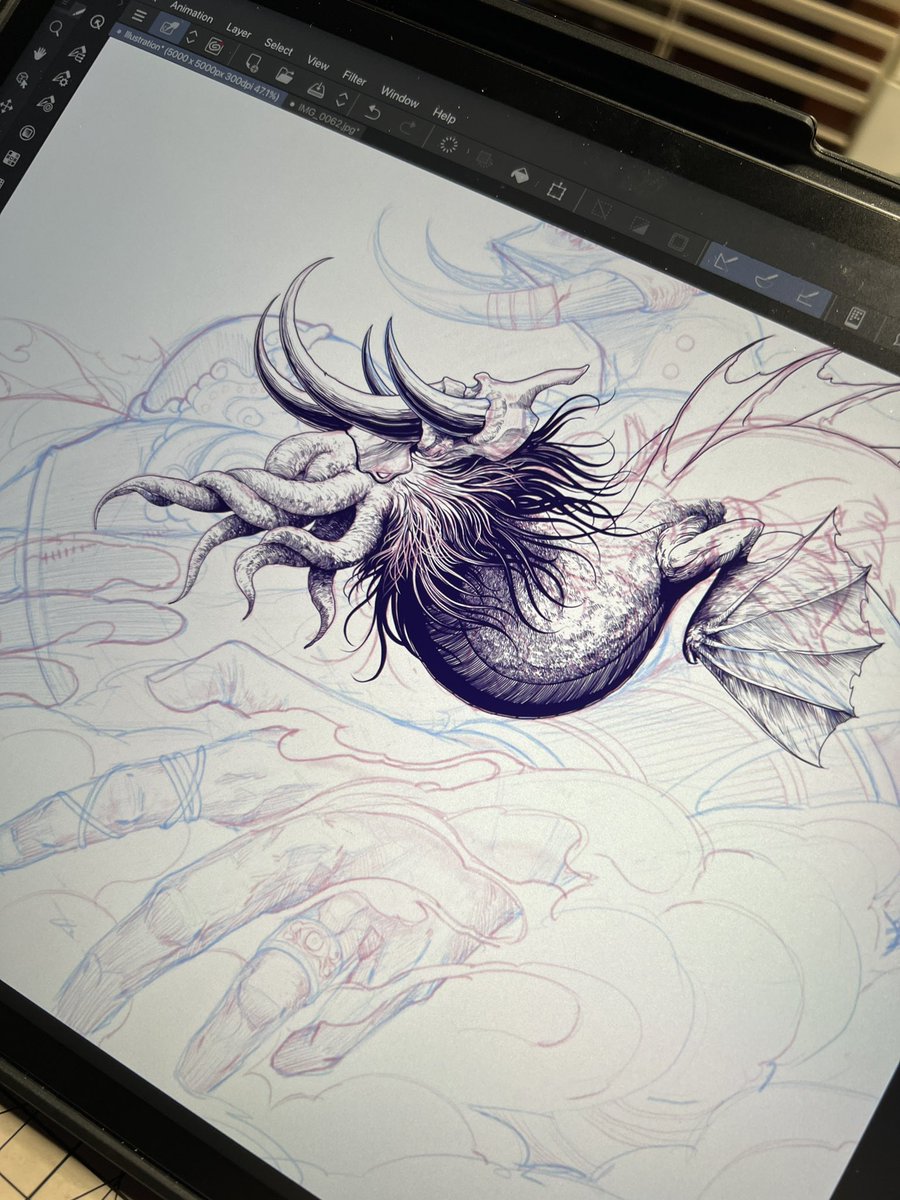This screenshot has height=1200, width=900.
Task: Click the Redo arrow
Action: click(407, 127)
